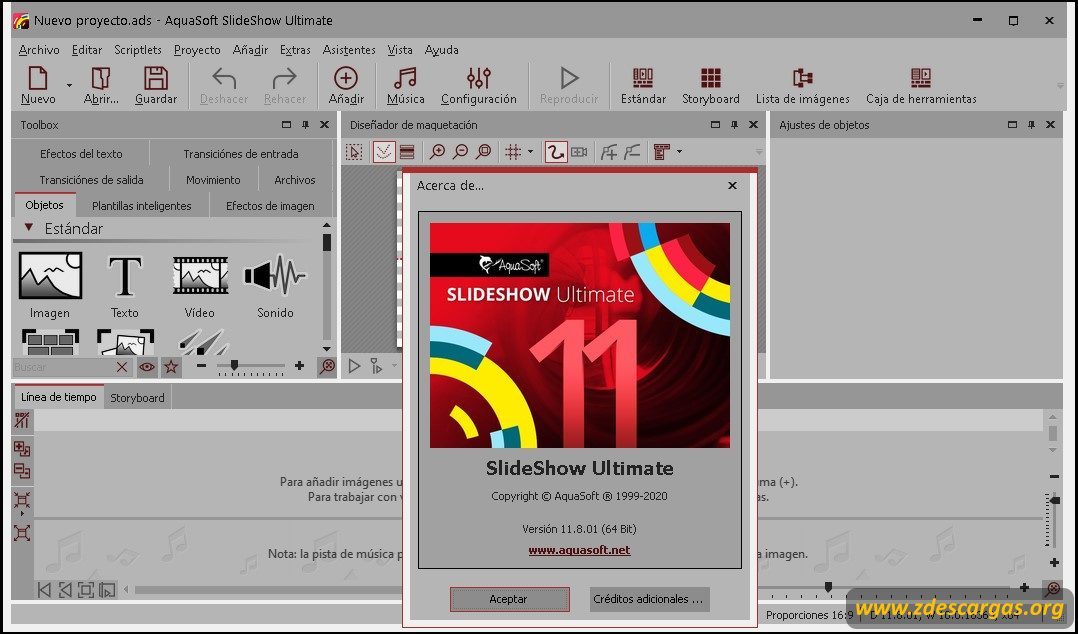Click the add track icon in timeline

[22, 449]
